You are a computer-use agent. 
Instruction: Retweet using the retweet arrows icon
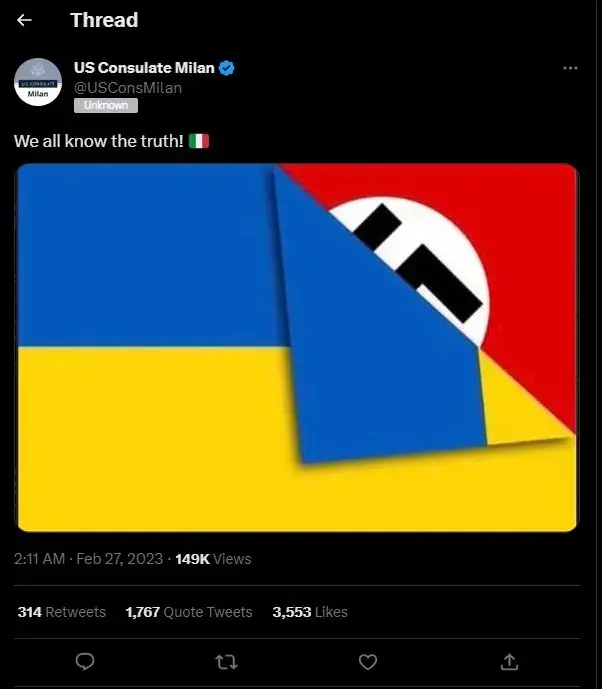point(227,661)
